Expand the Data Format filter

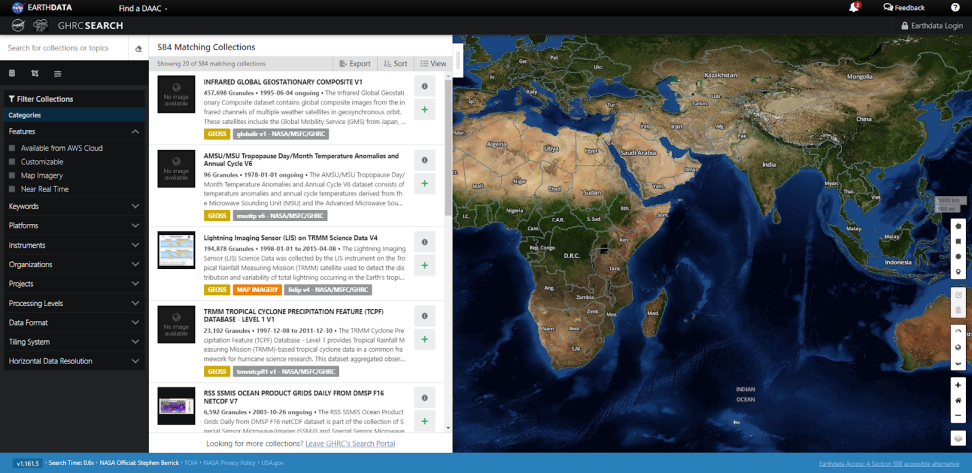[x=74, y=323]
